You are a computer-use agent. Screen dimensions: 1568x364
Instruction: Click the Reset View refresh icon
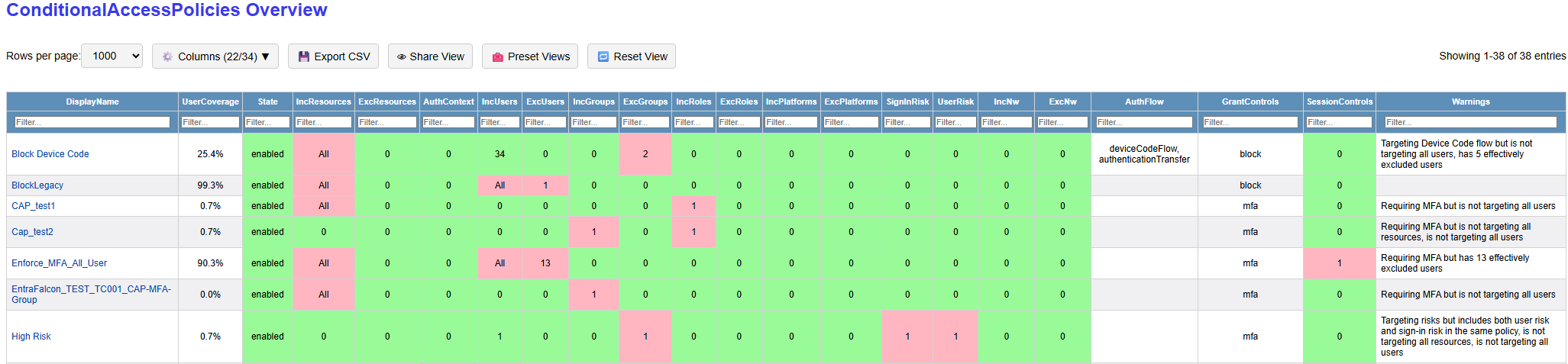603,56
